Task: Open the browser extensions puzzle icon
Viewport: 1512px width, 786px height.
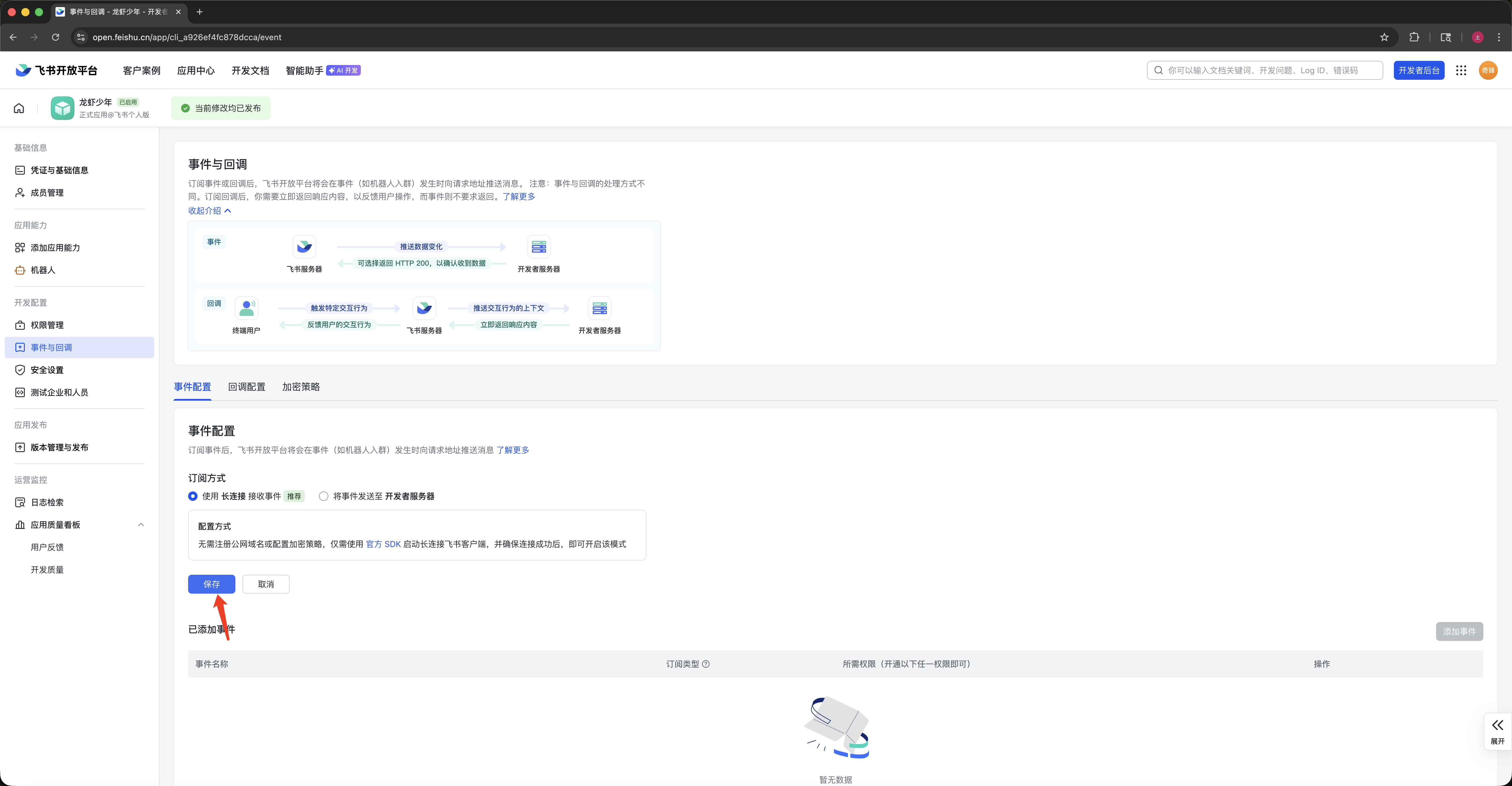Action: 1414,37
